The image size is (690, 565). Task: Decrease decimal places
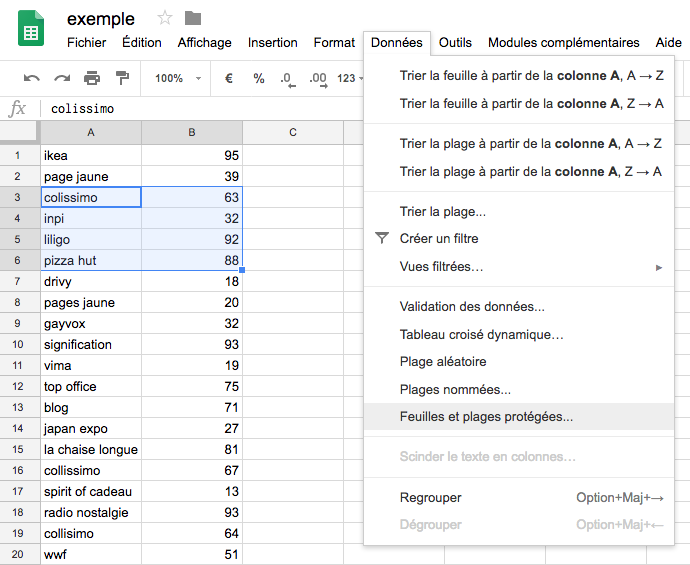click(287, 78)
